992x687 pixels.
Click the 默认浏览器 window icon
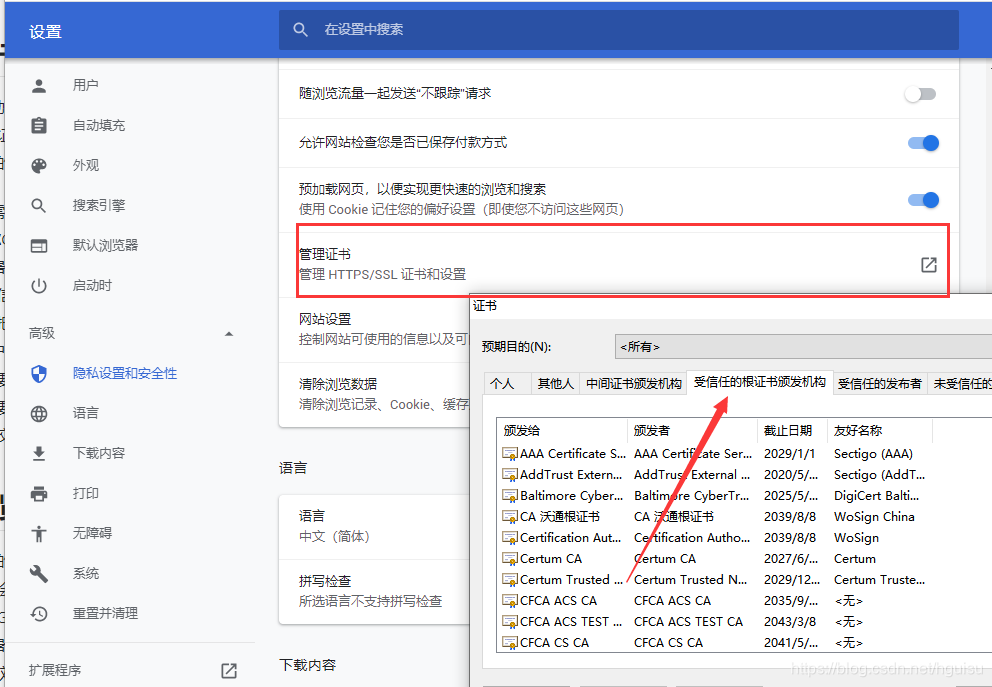[x=39, y=245]
